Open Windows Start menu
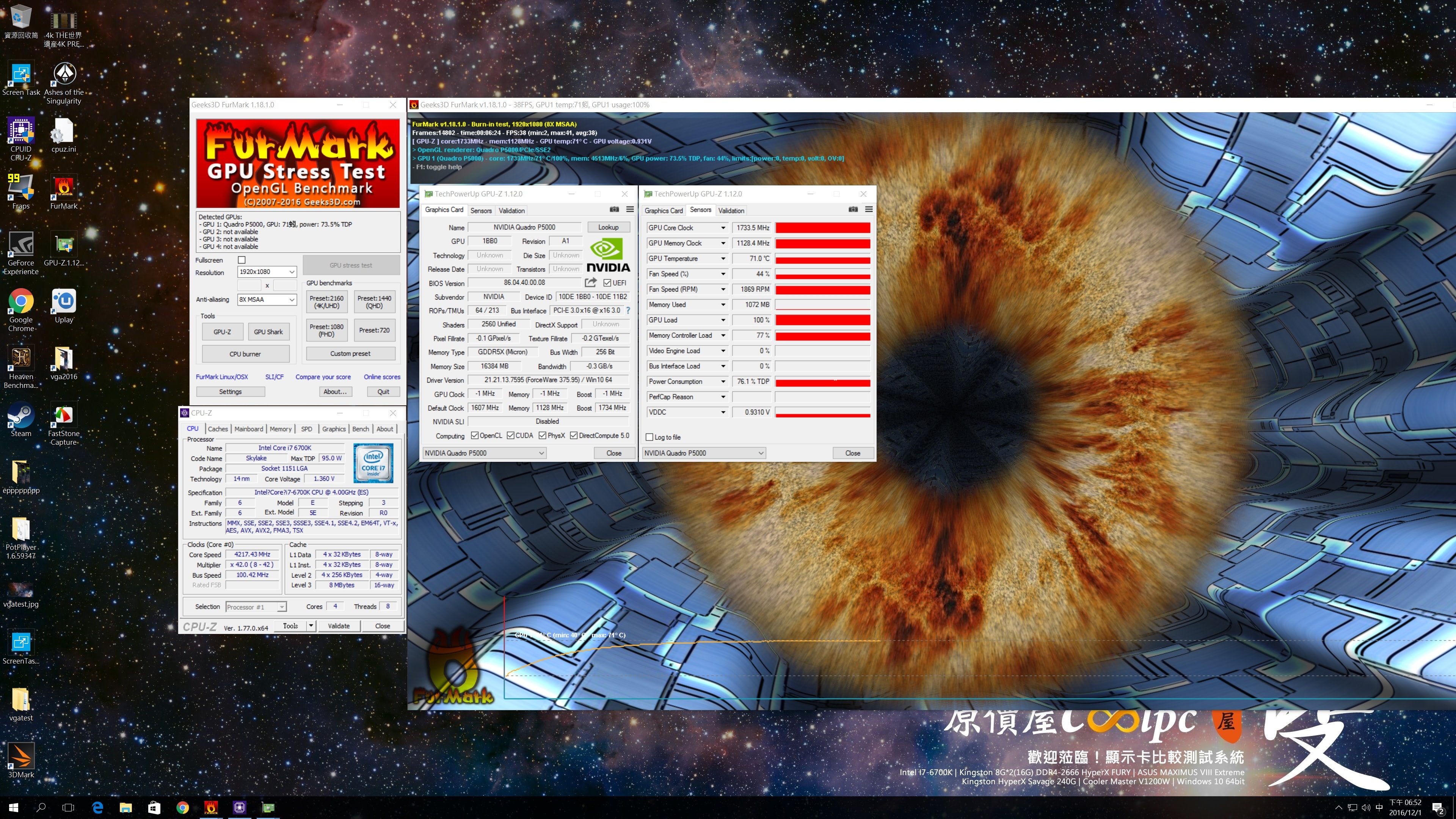This screenshot has width=1456, height=819. tap(14, 808)
